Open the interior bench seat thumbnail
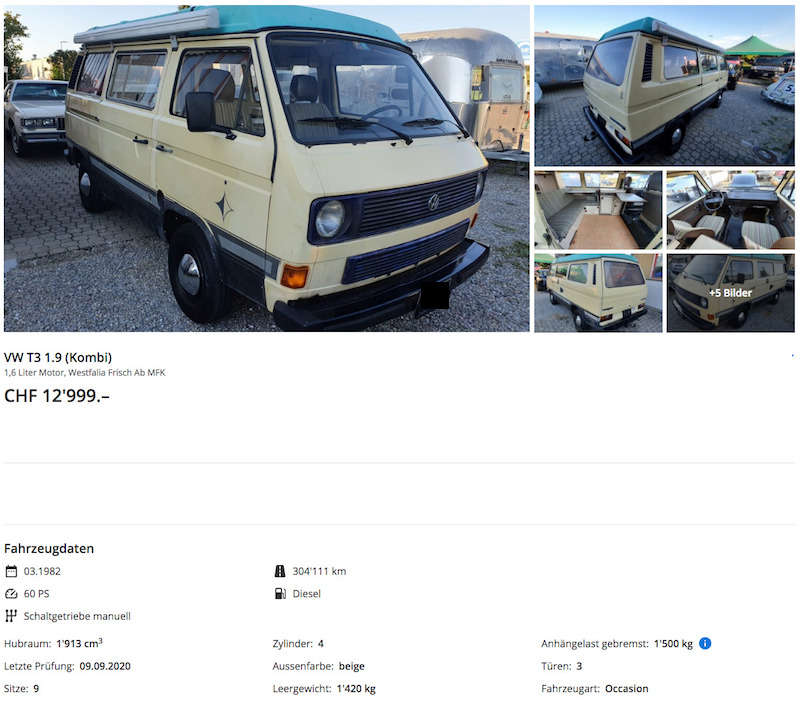The image size is (800, 701). tap(598, 210)
